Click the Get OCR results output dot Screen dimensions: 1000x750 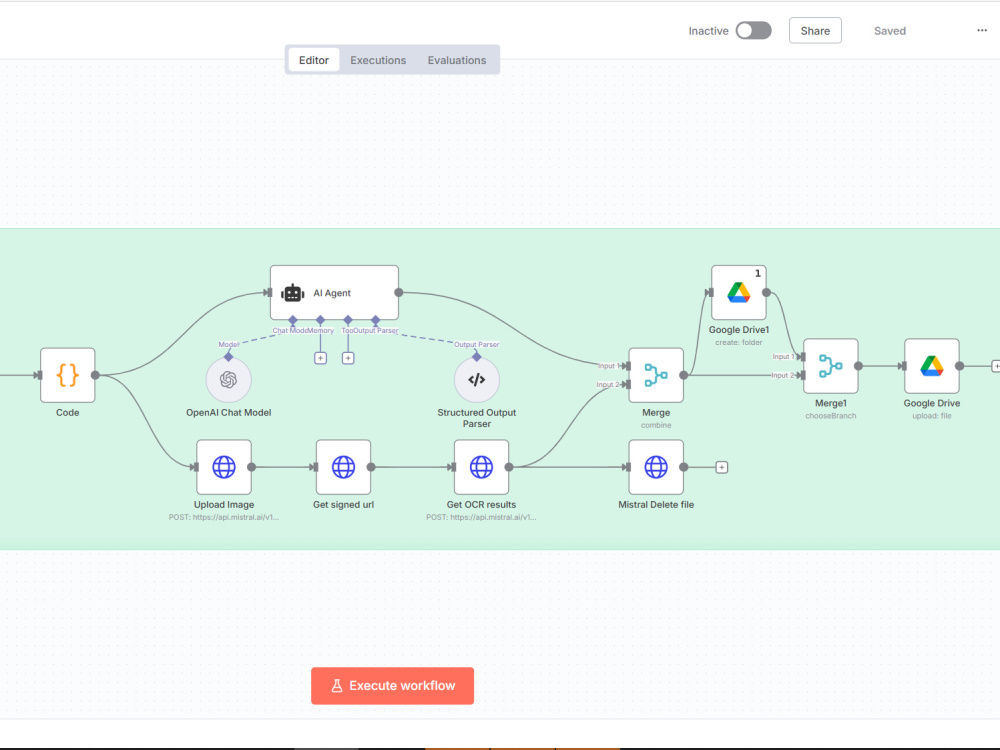click(x=509, y=467)
